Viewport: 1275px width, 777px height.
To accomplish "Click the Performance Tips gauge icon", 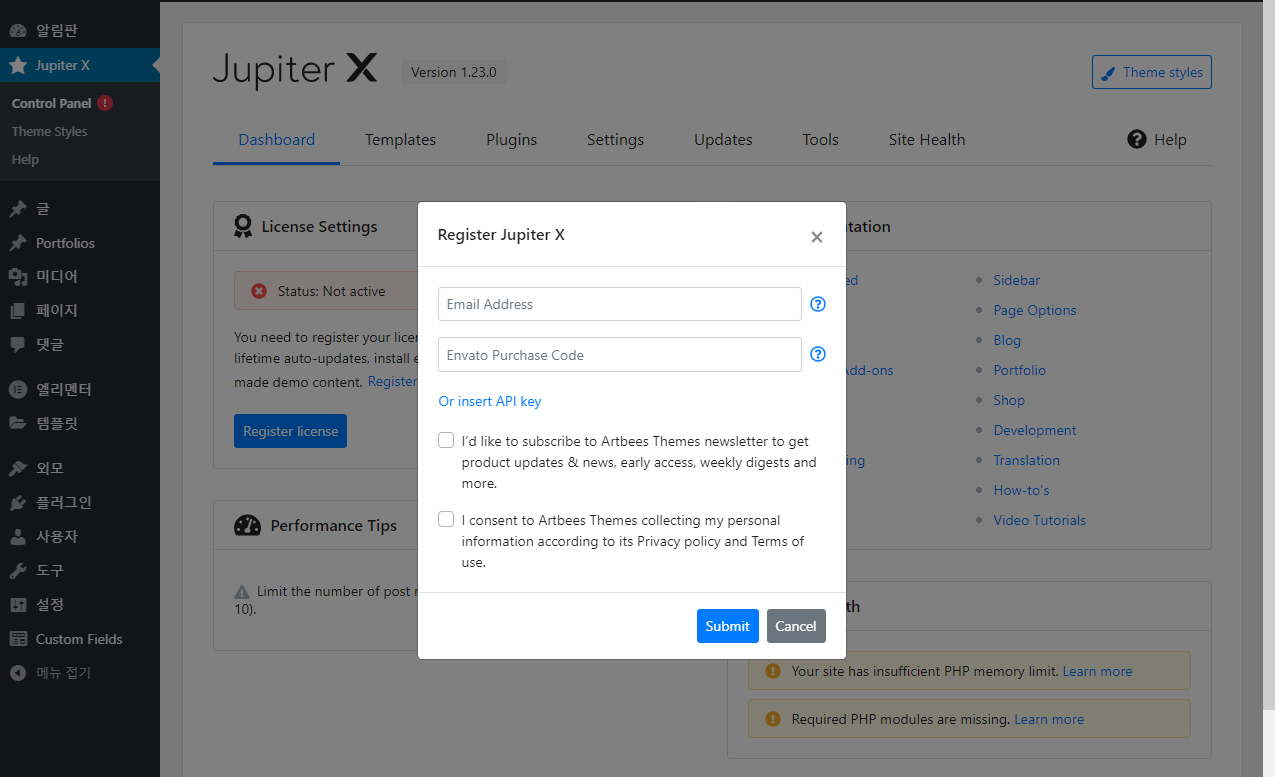I will (x=247, y=526).
